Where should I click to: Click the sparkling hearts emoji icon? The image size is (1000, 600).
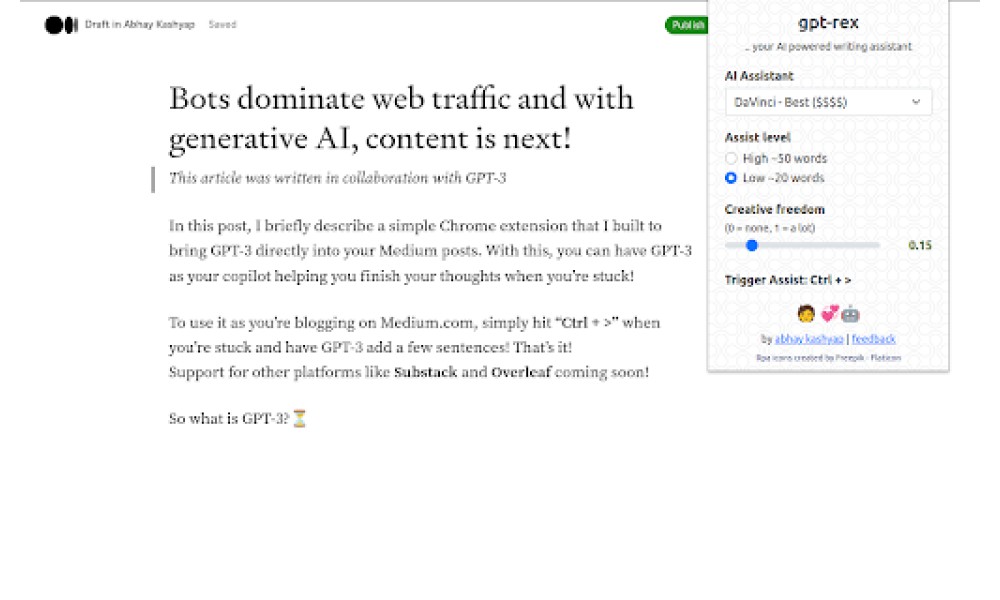coord(828,314)
